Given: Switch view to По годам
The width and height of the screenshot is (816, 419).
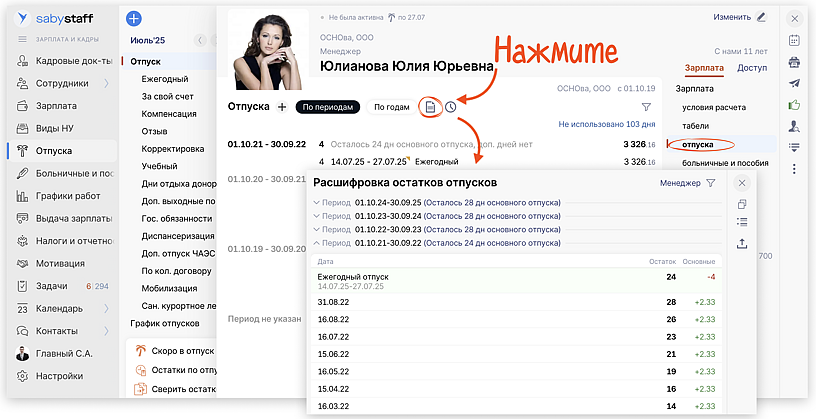Looking at the screenshot, I should tap(391, 107).
